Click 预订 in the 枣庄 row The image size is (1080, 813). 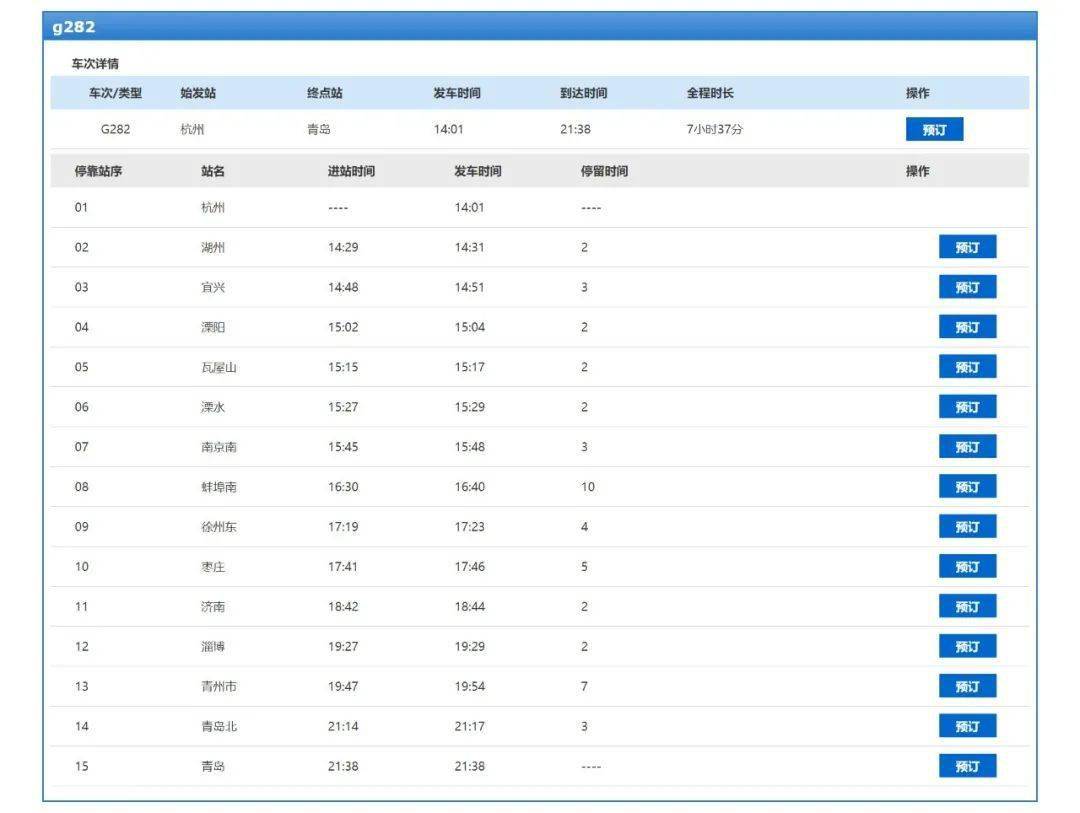(967, 567)
